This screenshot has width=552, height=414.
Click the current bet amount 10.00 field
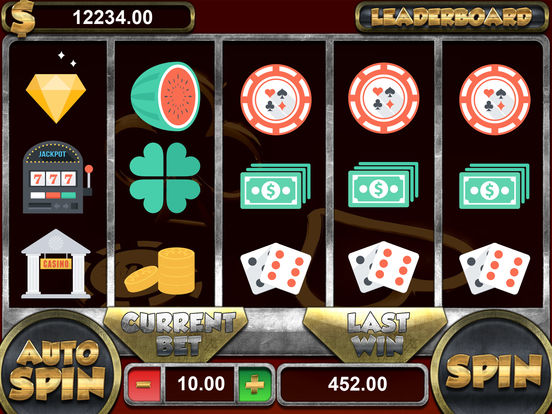coord(201,384)
